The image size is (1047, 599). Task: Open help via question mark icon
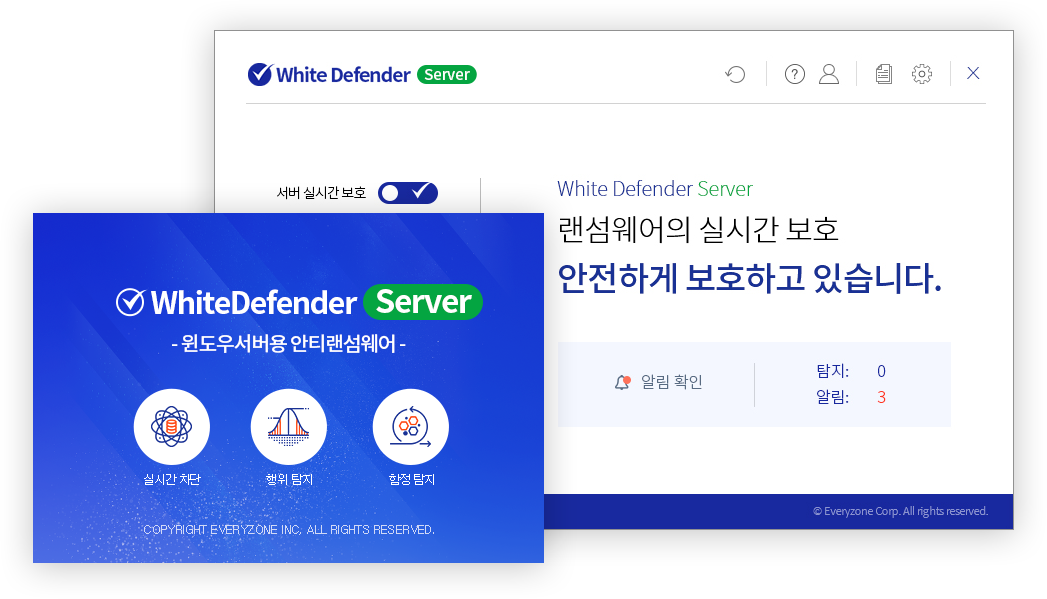795,74
